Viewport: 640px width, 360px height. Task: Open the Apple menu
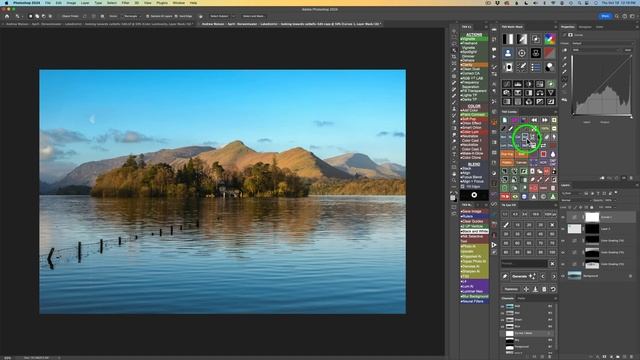click(x=7, y=2)
